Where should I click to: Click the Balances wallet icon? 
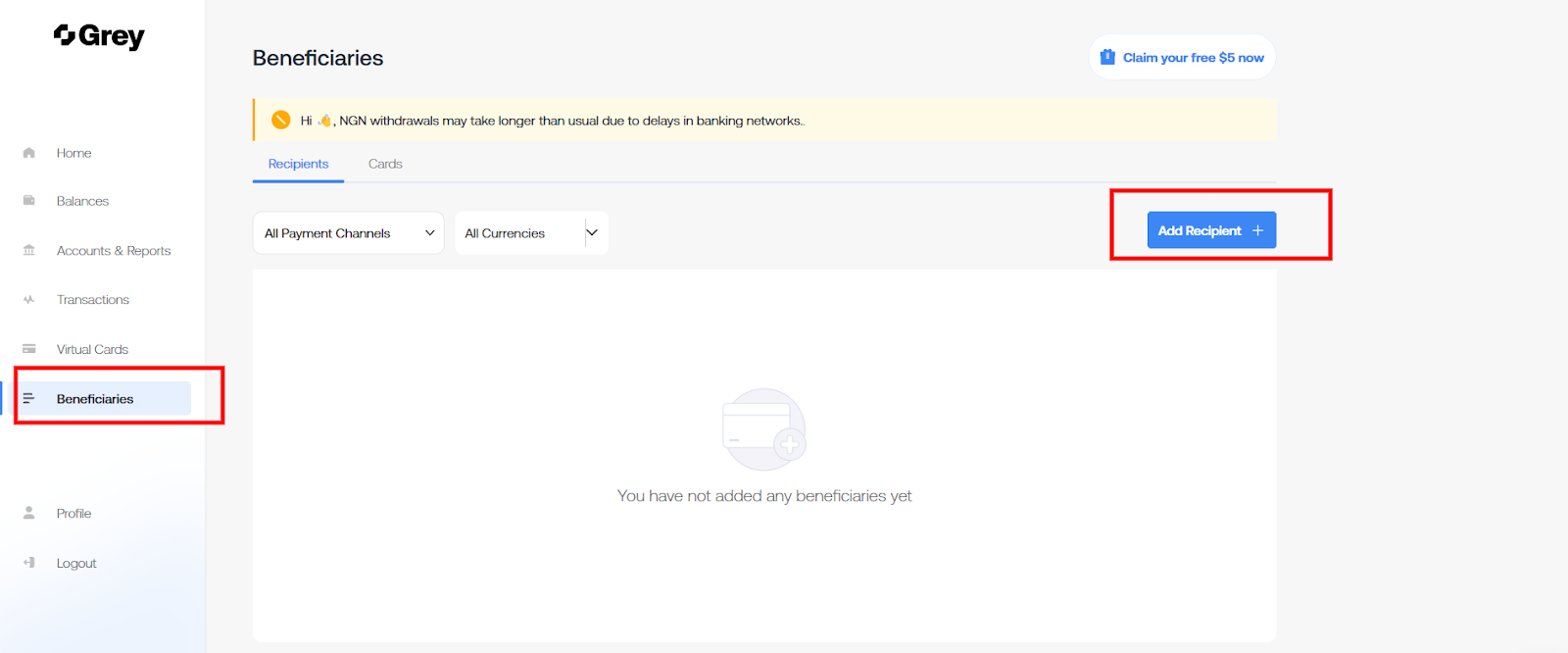click(x=29, y=201)
